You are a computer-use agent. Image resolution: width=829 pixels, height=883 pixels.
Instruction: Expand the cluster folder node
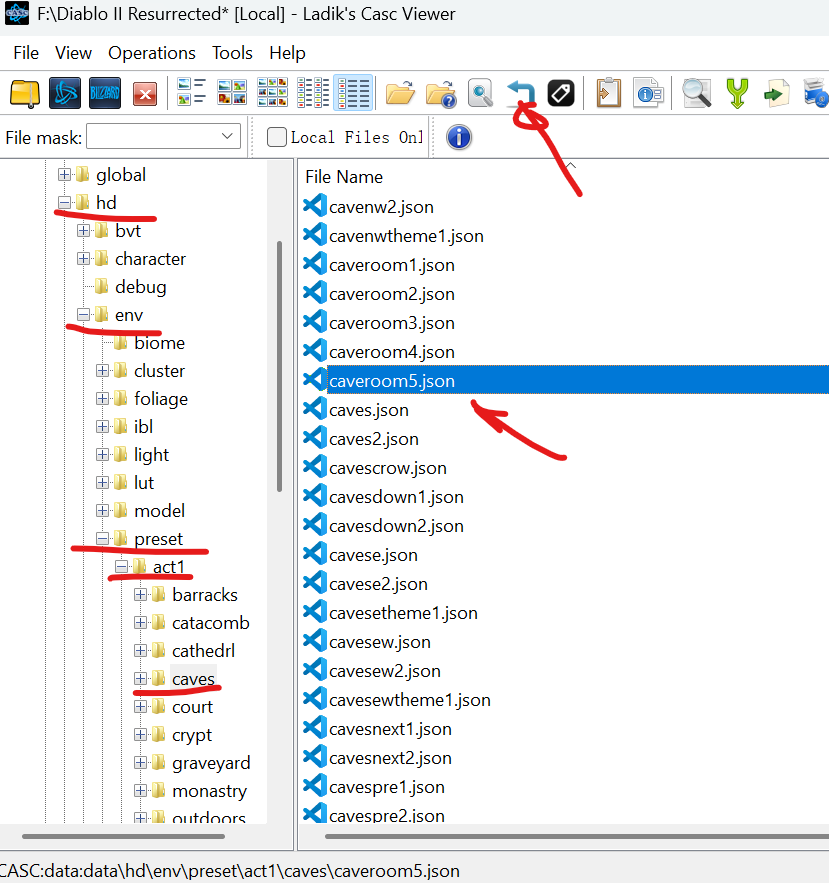tap(102, 371)
